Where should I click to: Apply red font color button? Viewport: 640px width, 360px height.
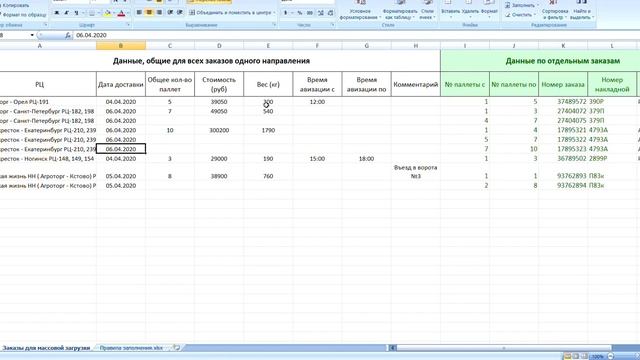pyautogui.click(x=121, y=13)
